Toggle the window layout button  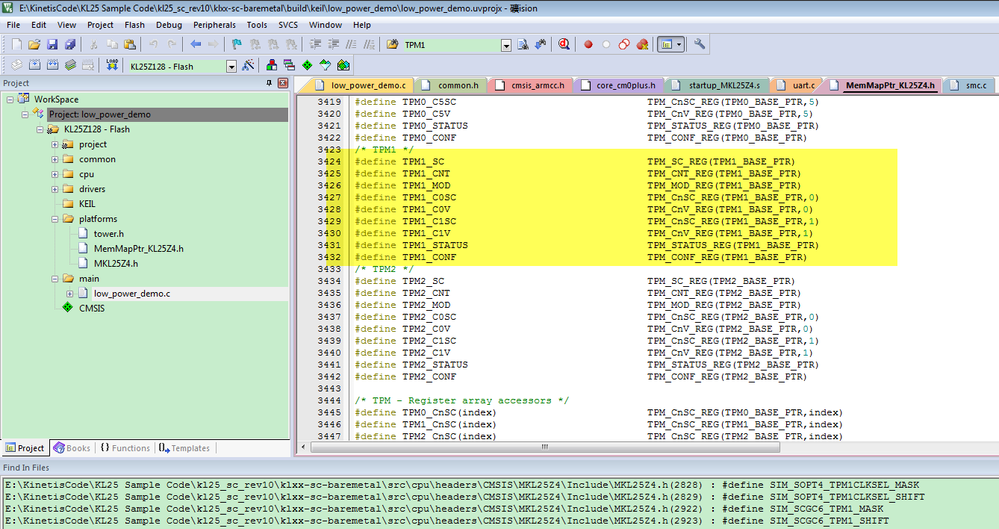(666, 45)
